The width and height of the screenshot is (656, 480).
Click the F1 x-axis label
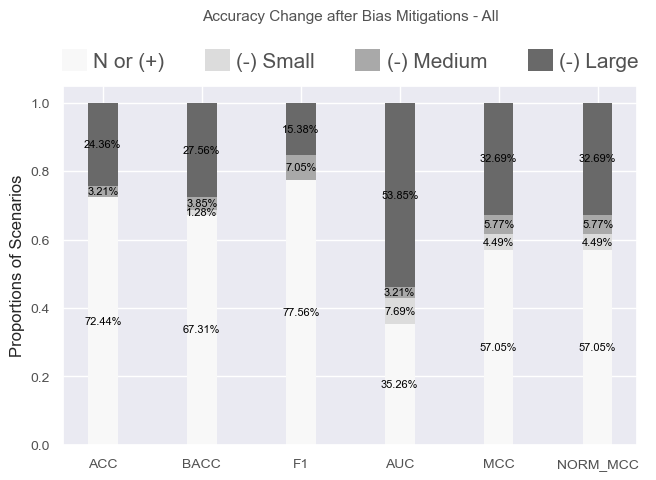pyautogui.click(x=300, y=464)
